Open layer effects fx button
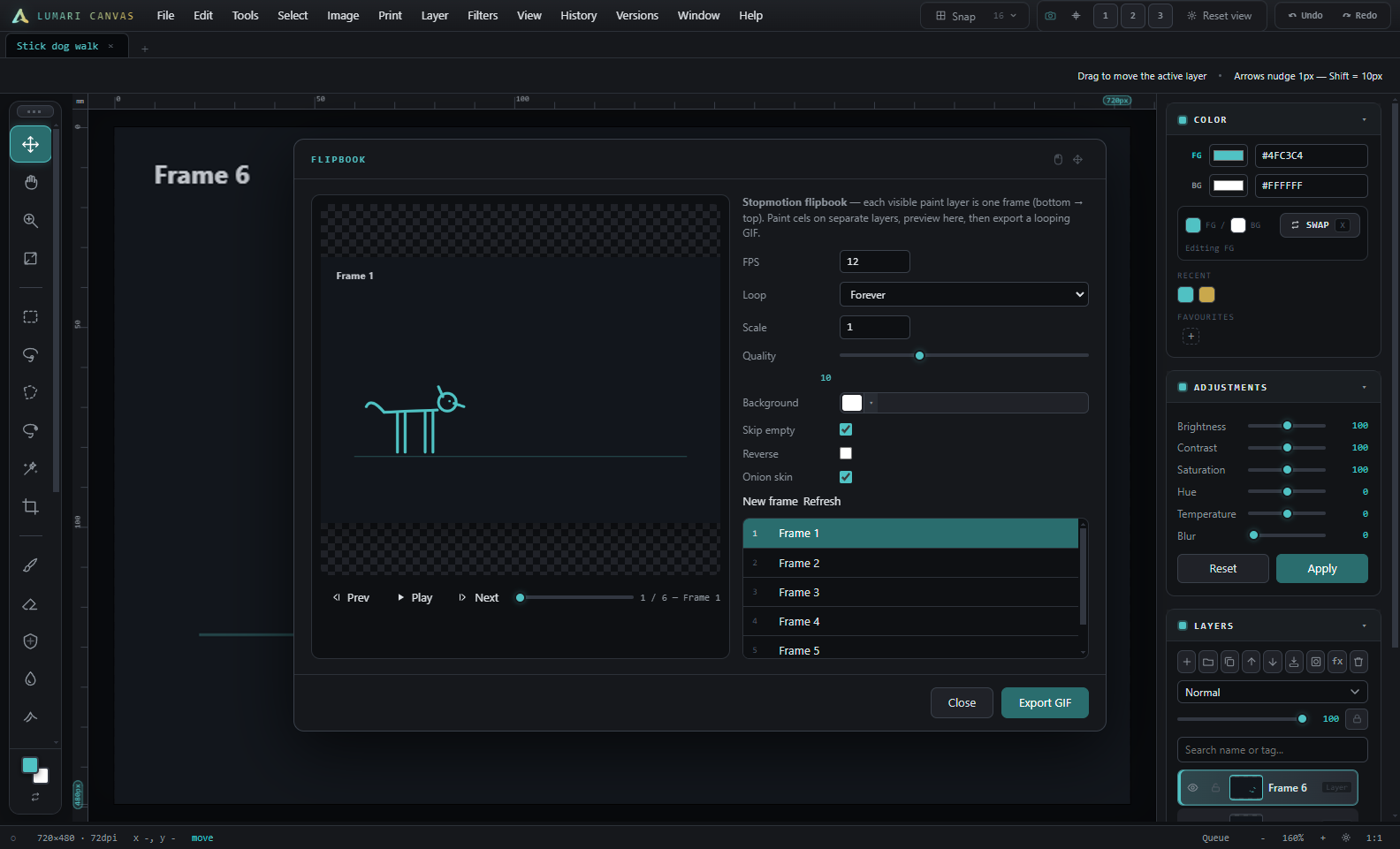 click(x=1337, y=661)
